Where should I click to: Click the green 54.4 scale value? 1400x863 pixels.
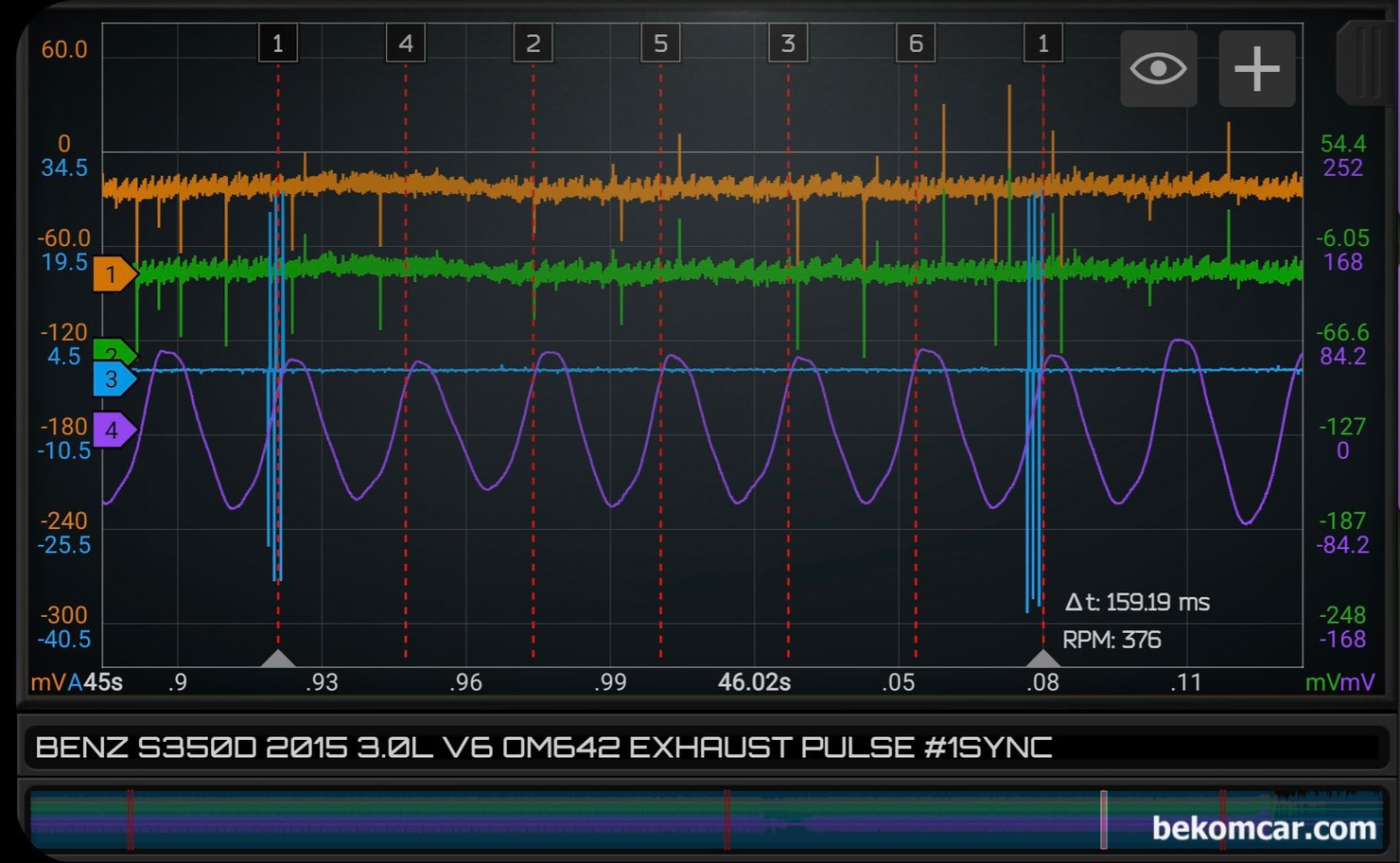click(1343, 144)
